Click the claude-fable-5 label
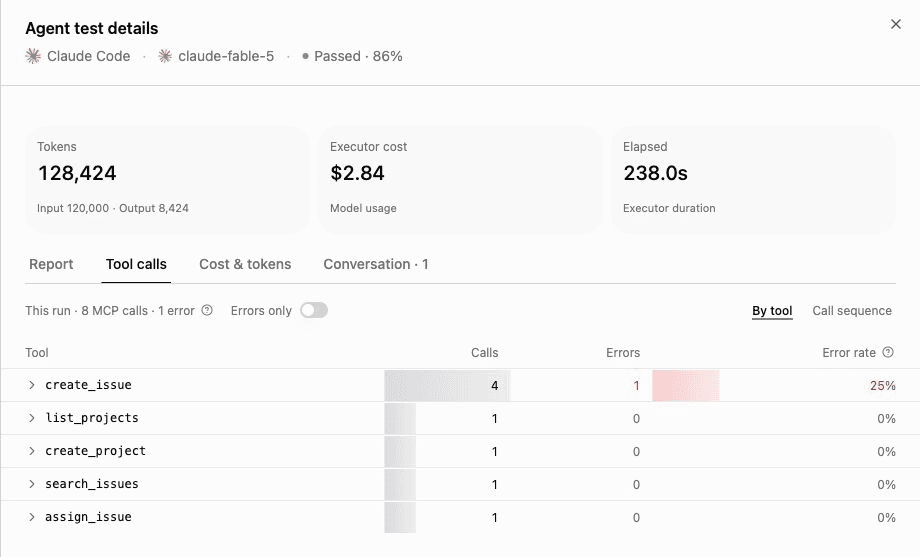 coord(226,56)
